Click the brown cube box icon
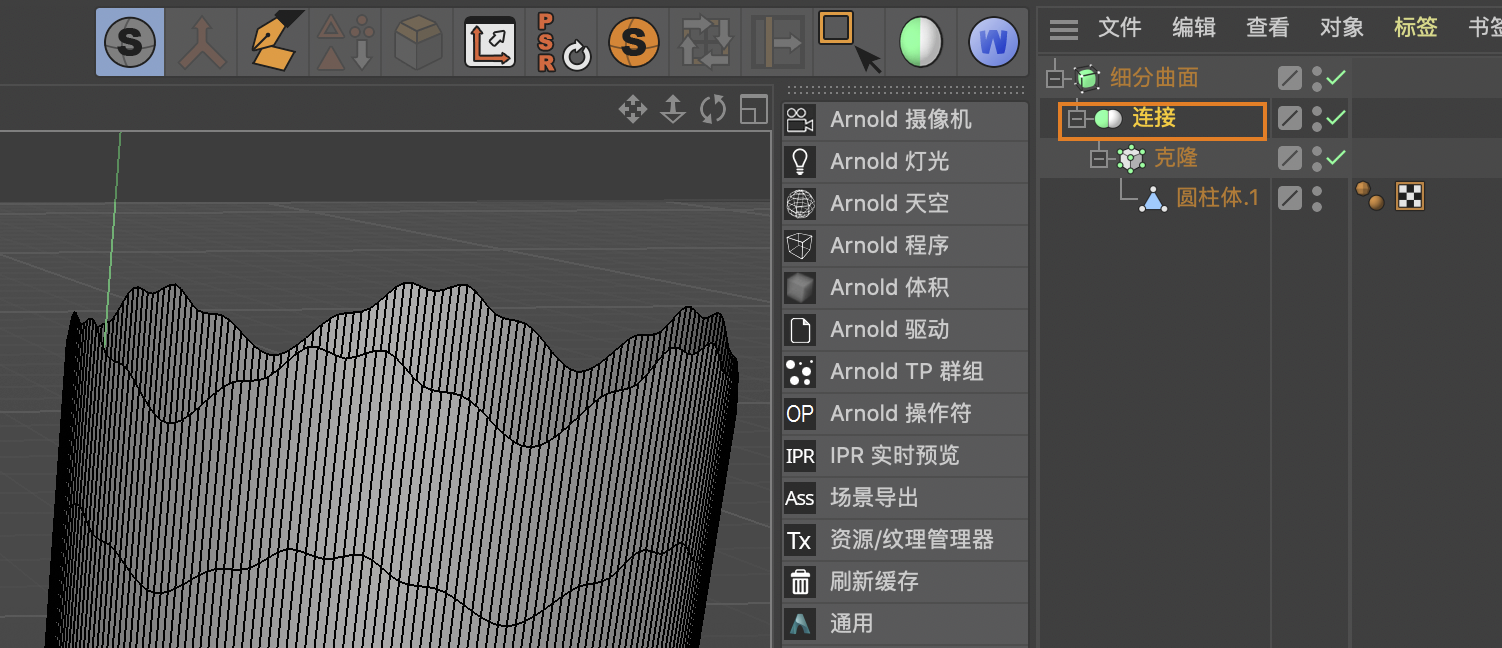1502x648 pixels. (418, 43)
